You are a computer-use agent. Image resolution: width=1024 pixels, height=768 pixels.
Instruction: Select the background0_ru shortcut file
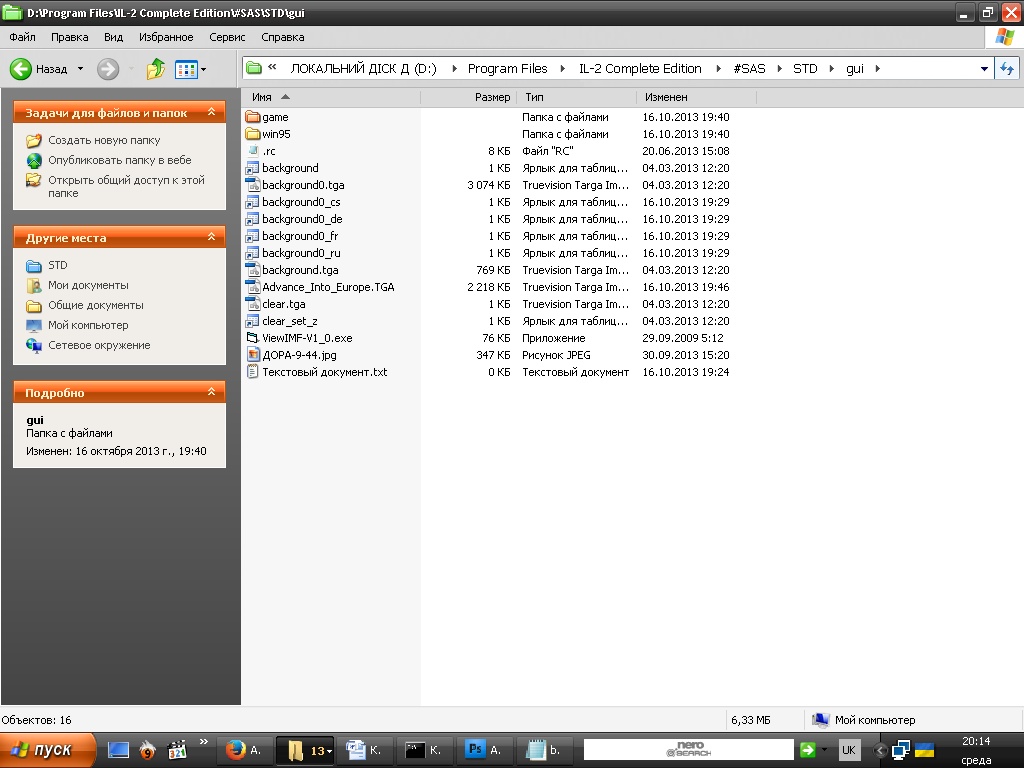tap(301, 253)
